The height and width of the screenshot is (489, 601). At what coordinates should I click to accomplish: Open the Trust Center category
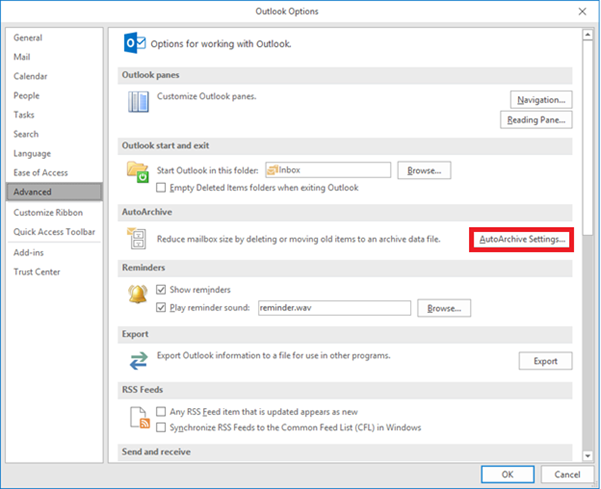pyautogui.click(x=54, y=272)
